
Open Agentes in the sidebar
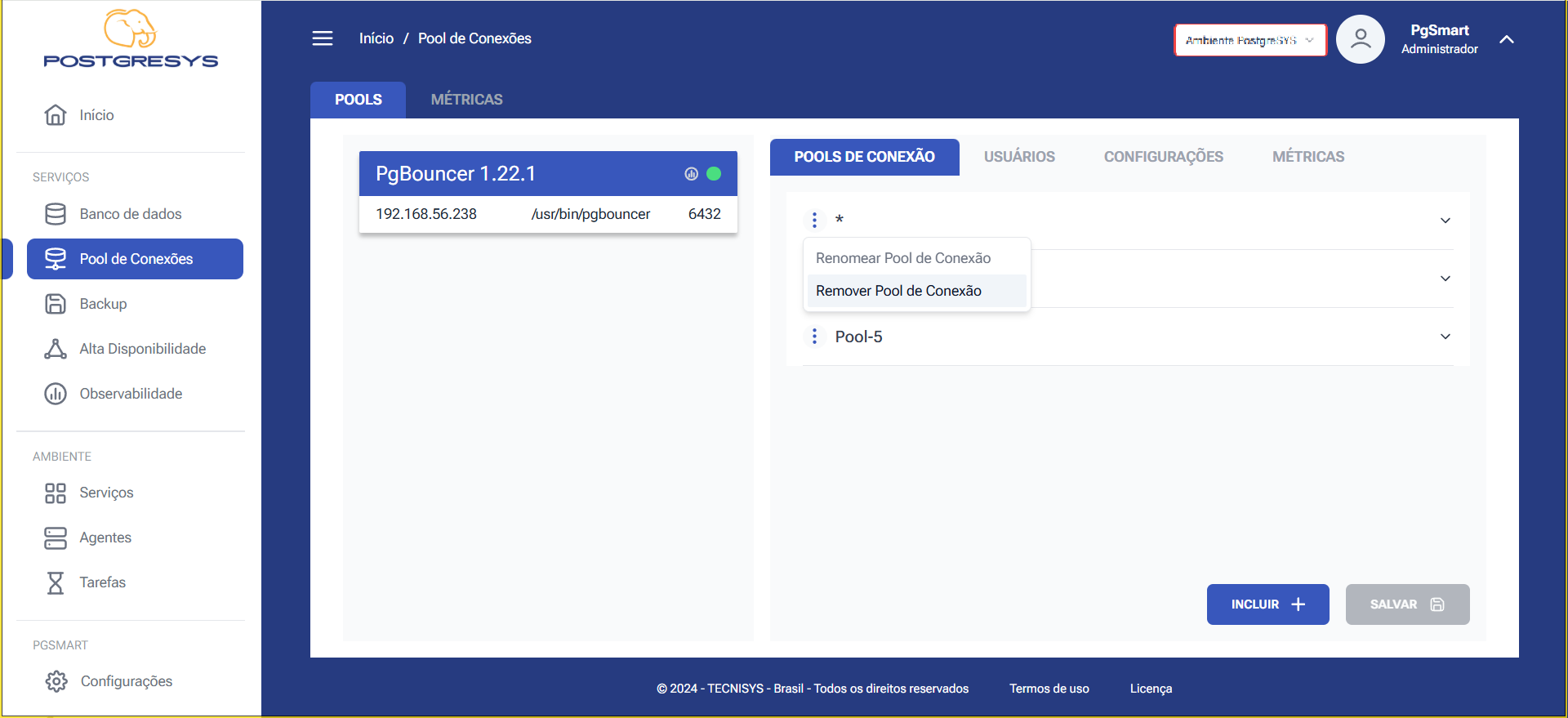click(135, 537)
